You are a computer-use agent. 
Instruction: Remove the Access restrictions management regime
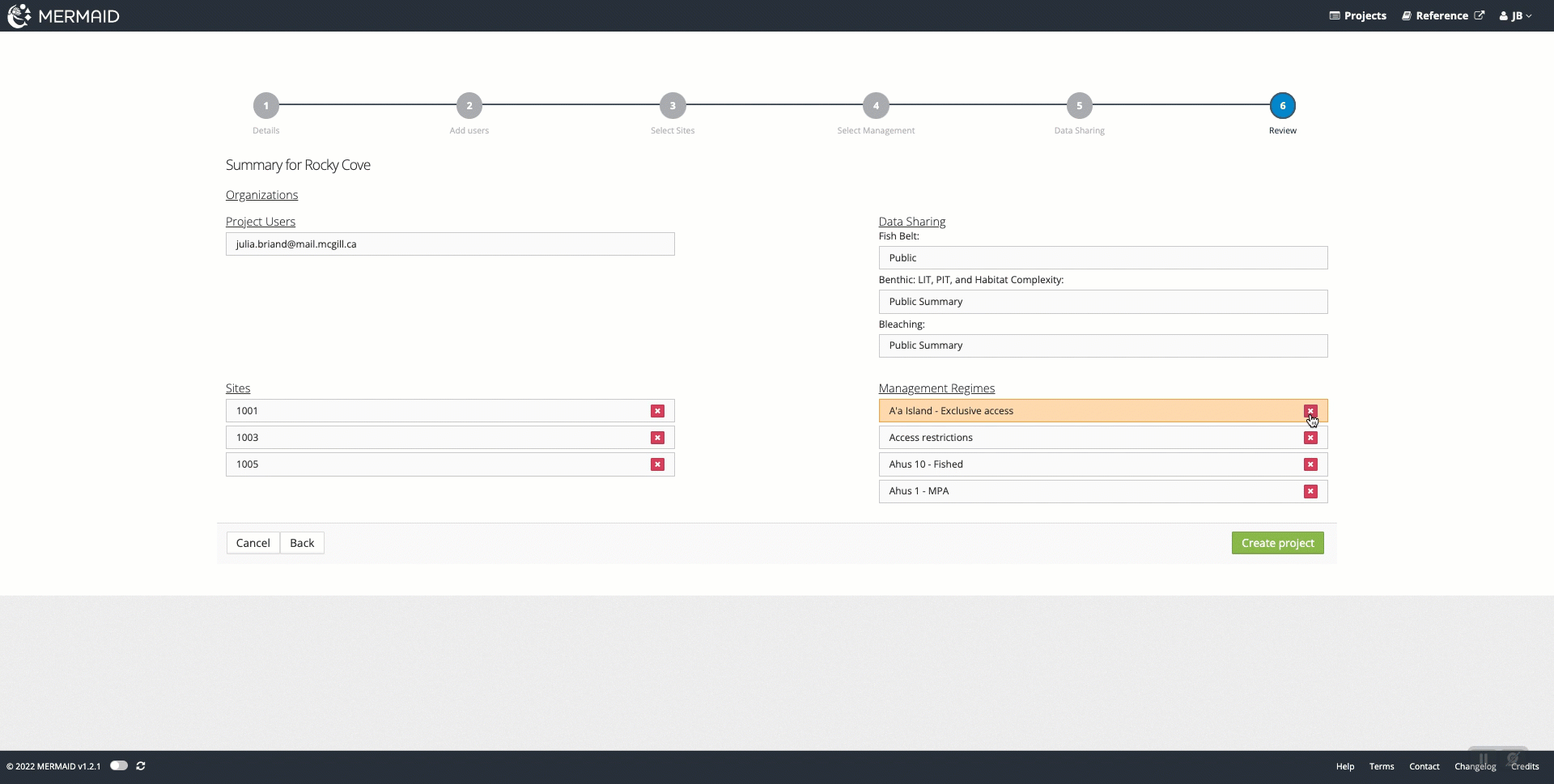(1310, 438)
